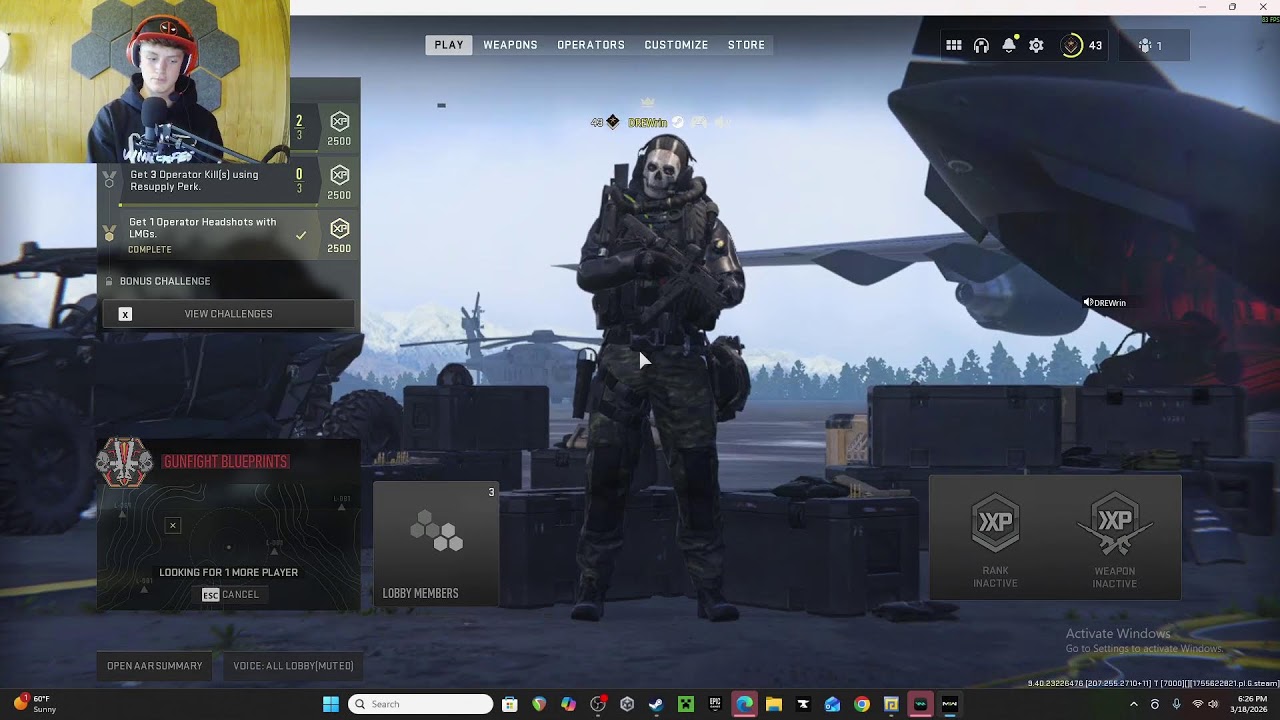Open the settings gear icon
Viewport: 1280px width, 720px height.
[x=1036, y=46]
